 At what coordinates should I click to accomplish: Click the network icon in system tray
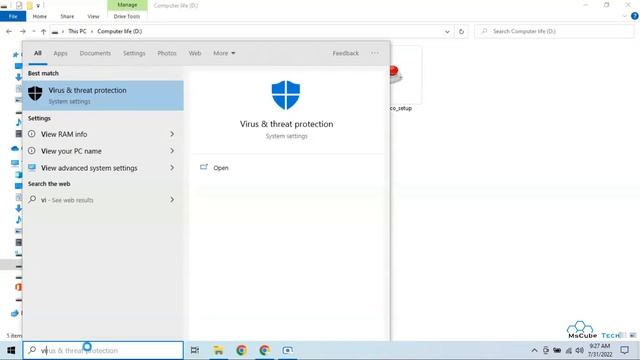point(568,350)
